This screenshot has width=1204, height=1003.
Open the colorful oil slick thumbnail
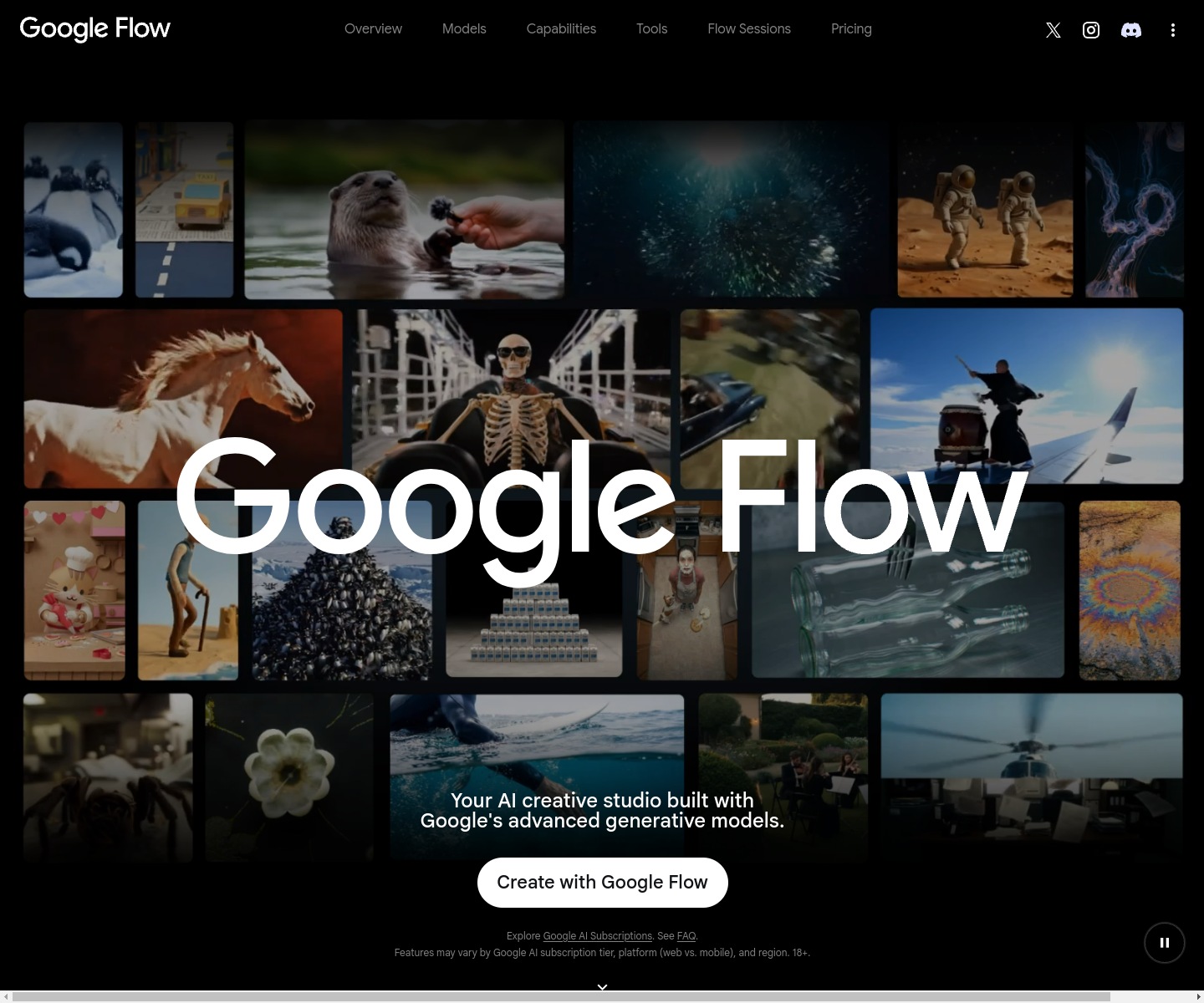click(x=1130, y=590)
